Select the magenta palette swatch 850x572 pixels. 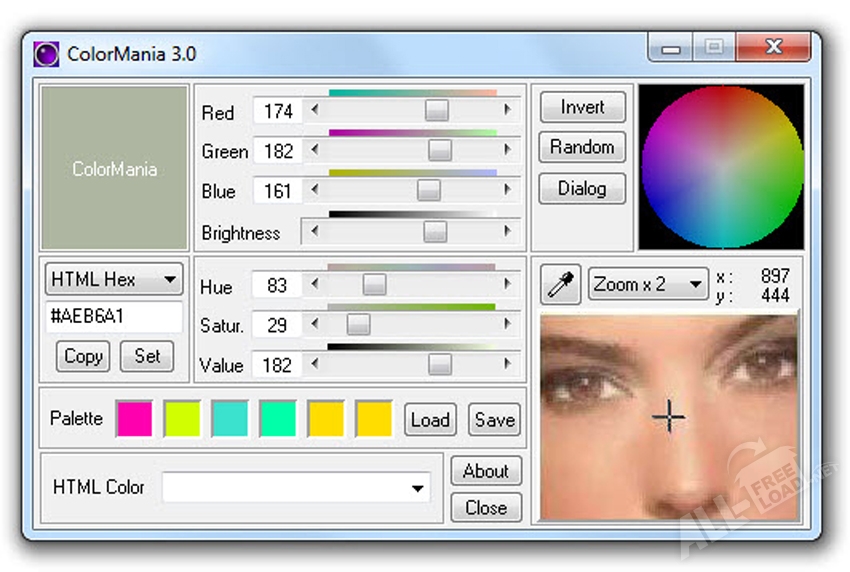coord(134,419)
